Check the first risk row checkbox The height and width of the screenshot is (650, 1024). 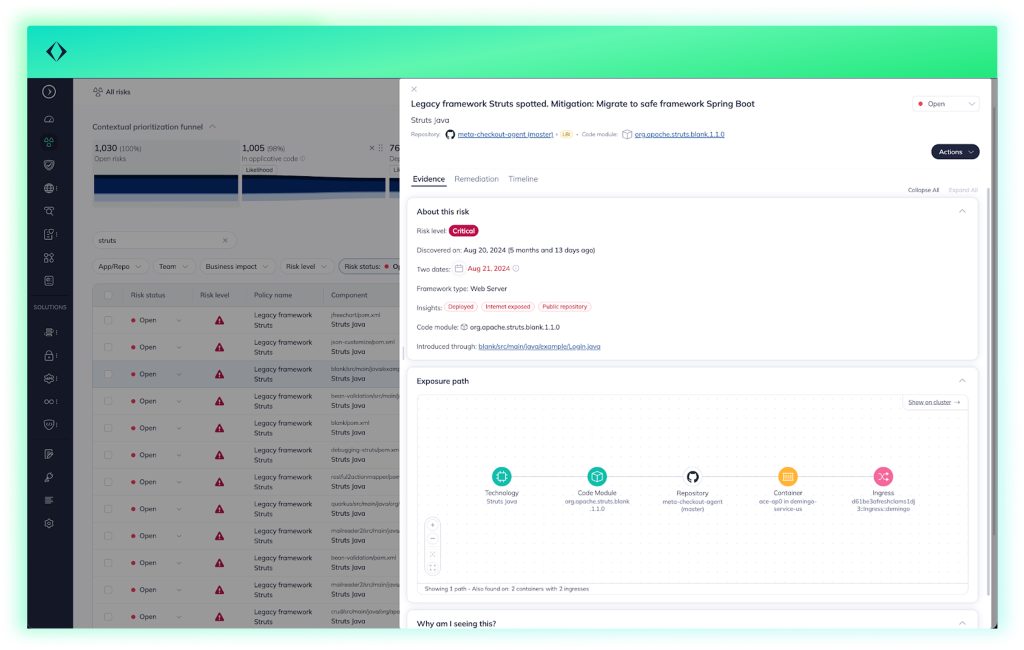[108, 320]
